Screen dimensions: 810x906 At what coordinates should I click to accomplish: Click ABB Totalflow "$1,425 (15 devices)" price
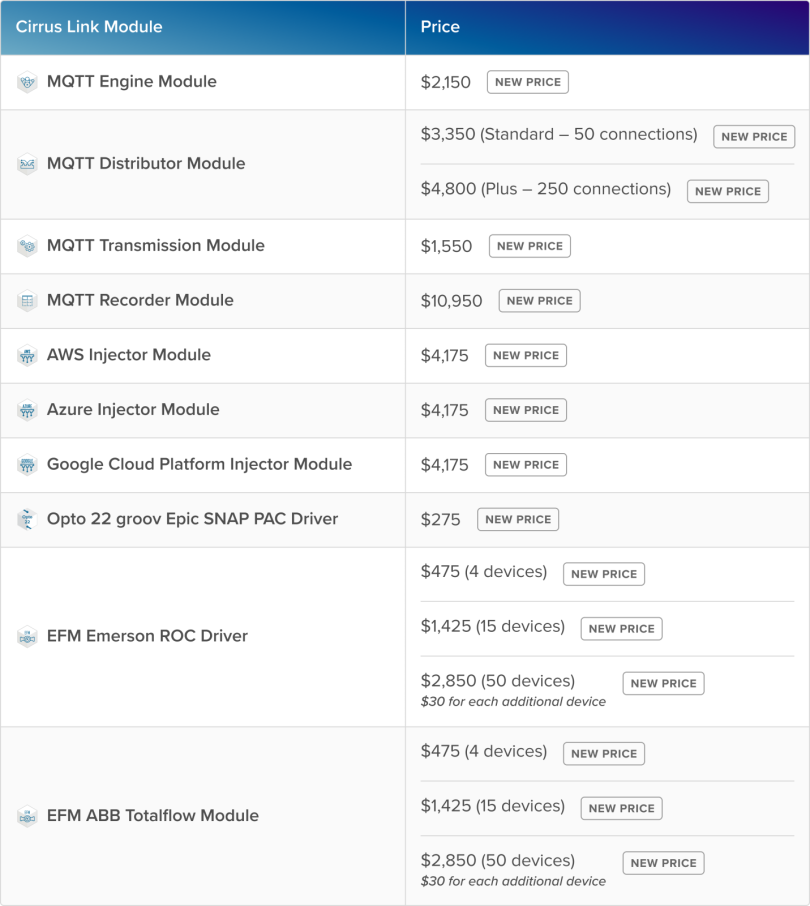point(493,806)
